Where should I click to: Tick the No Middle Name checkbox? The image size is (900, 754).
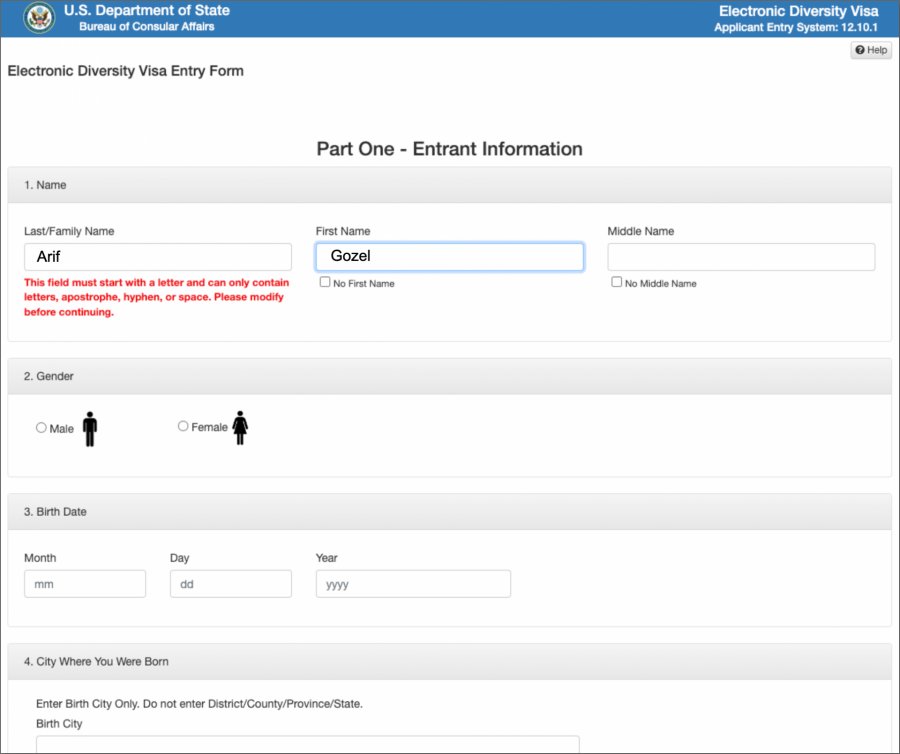[617, 282]
